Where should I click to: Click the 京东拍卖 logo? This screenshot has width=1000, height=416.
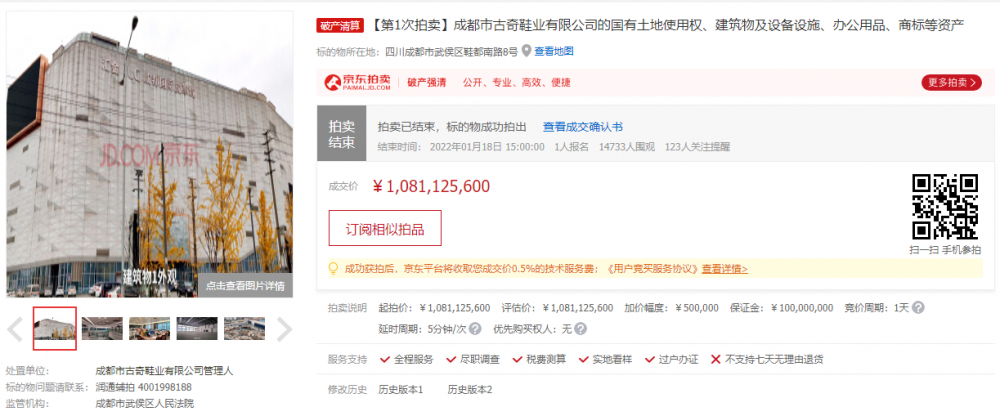(x=357, y=82)
